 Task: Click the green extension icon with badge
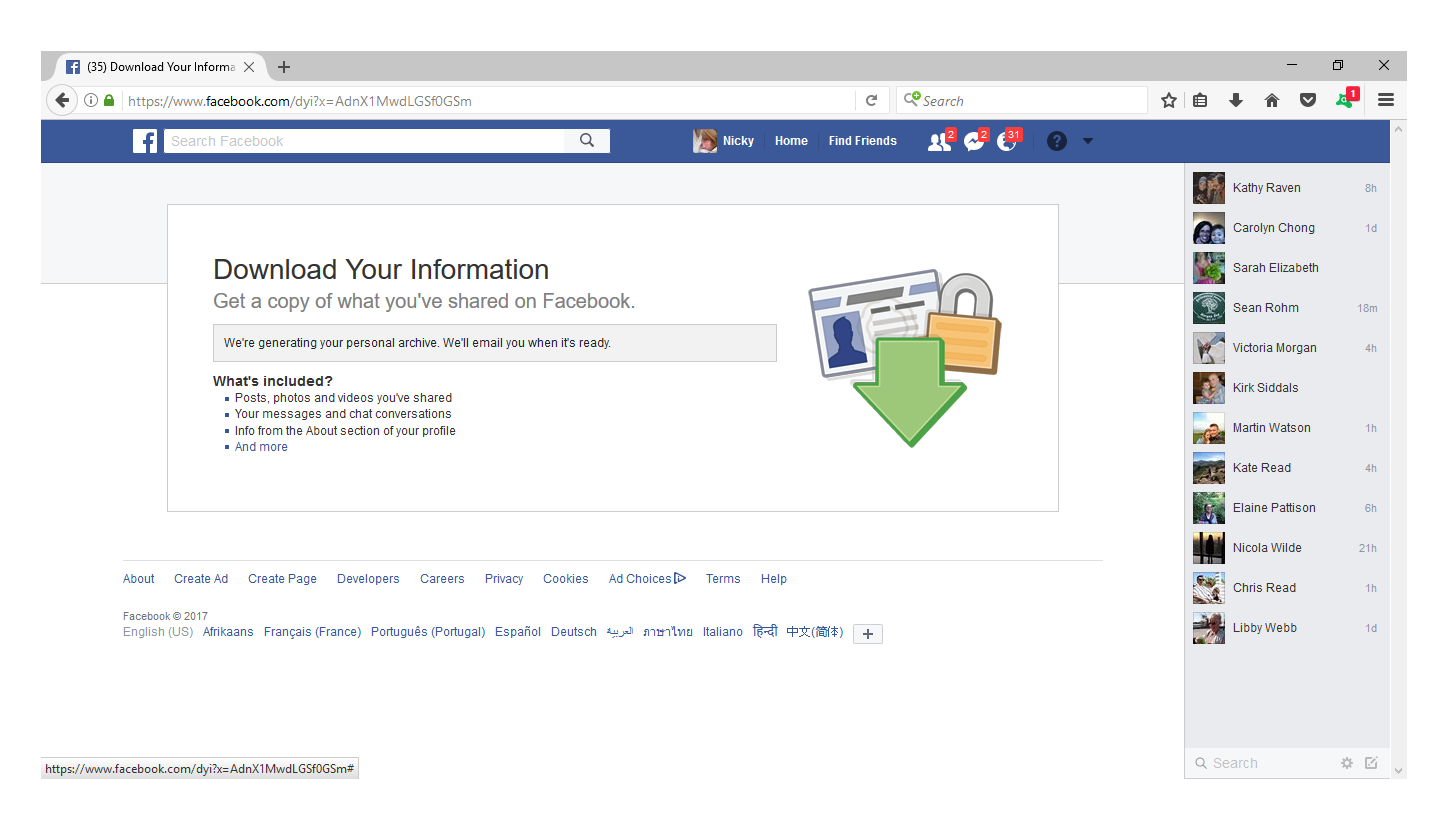(1345, 99)
